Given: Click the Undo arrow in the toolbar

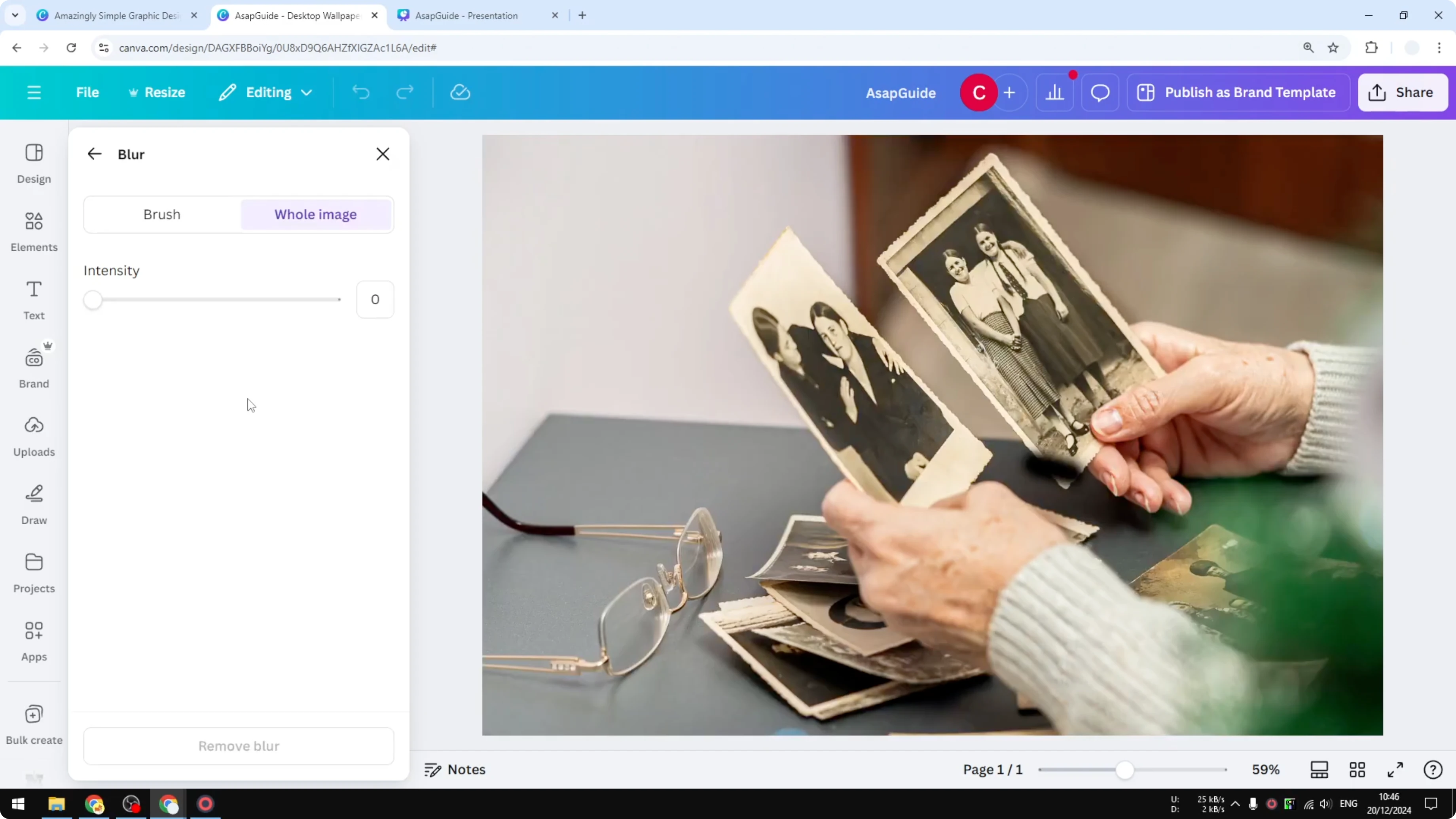Looking at the screenshot, I should click(362, 92).
